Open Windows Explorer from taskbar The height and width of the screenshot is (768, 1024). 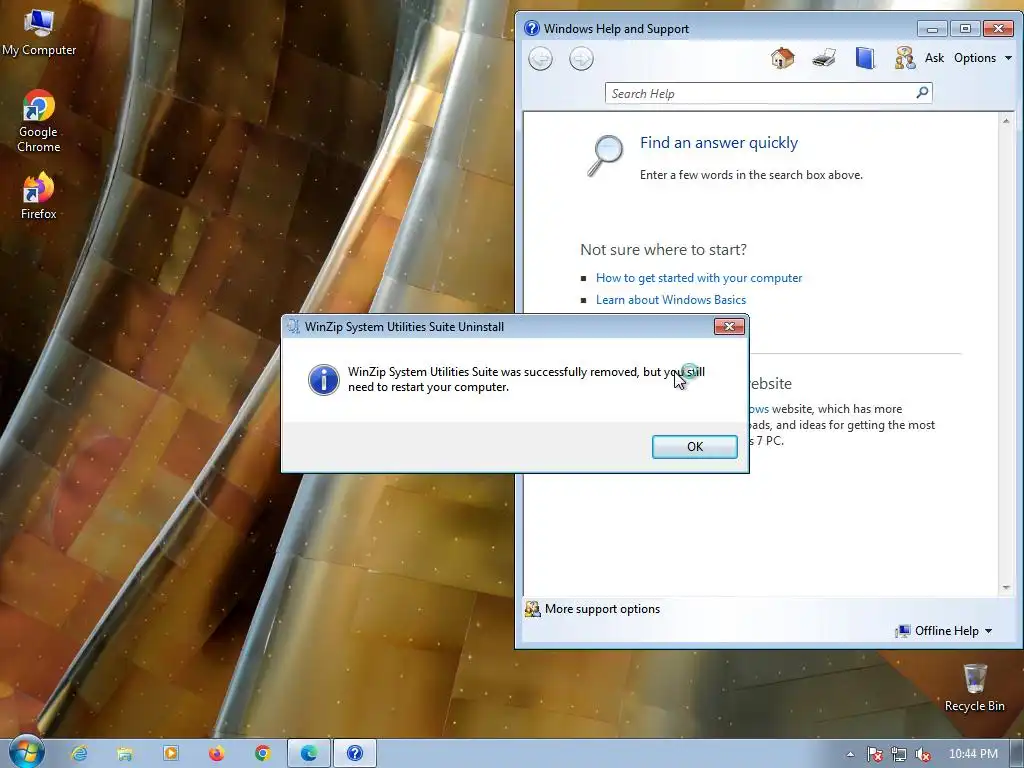coord(125,754)
